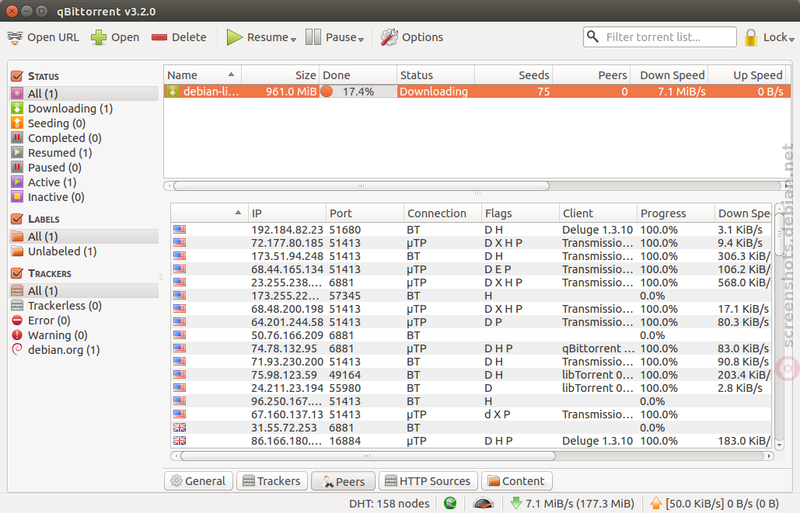Select peer row 50.76.166.209
800x513 pixels.
pos(471,335)
